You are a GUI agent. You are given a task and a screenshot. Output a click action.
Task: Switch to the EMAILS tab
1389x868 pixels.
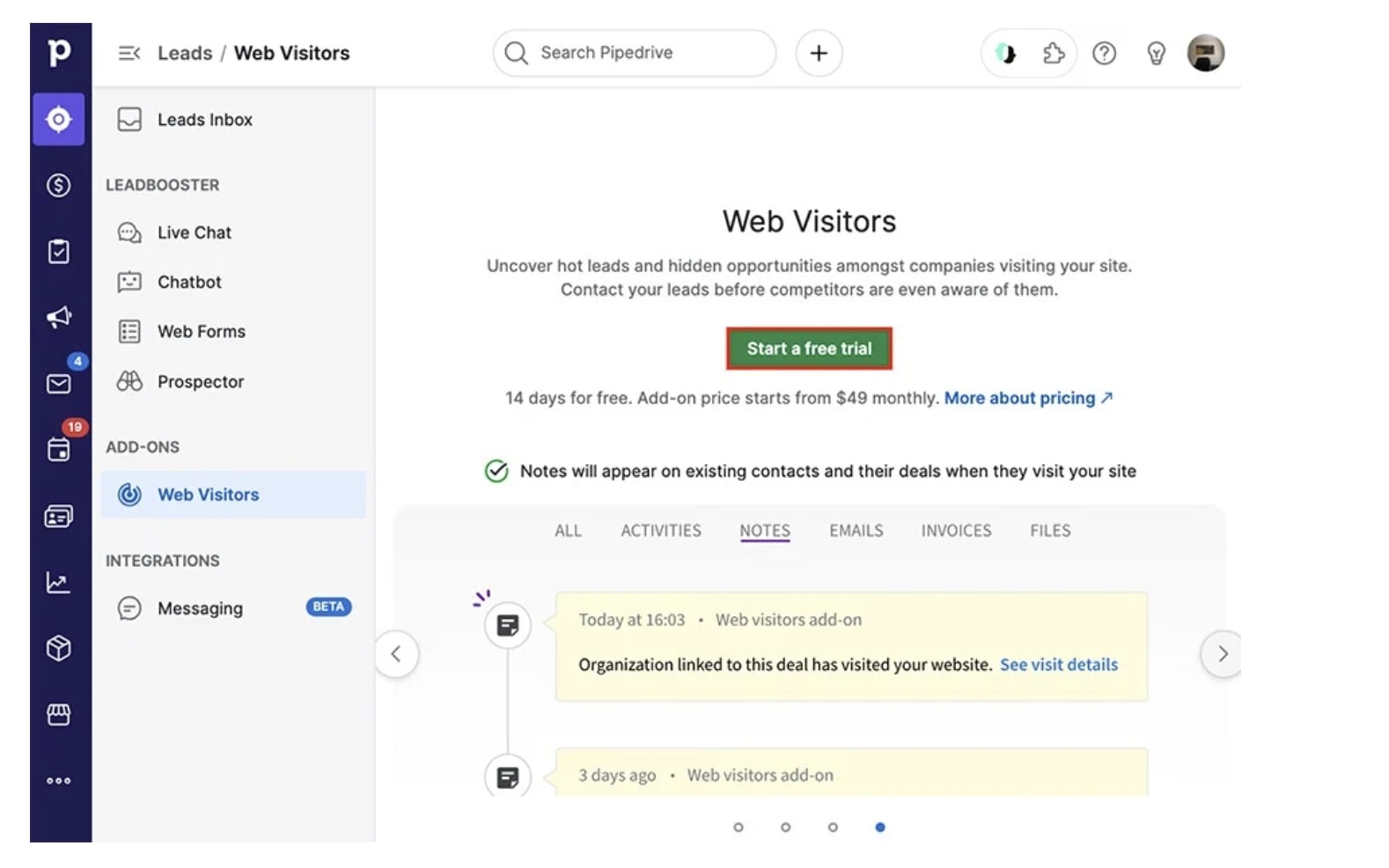[x=856, y=531]
